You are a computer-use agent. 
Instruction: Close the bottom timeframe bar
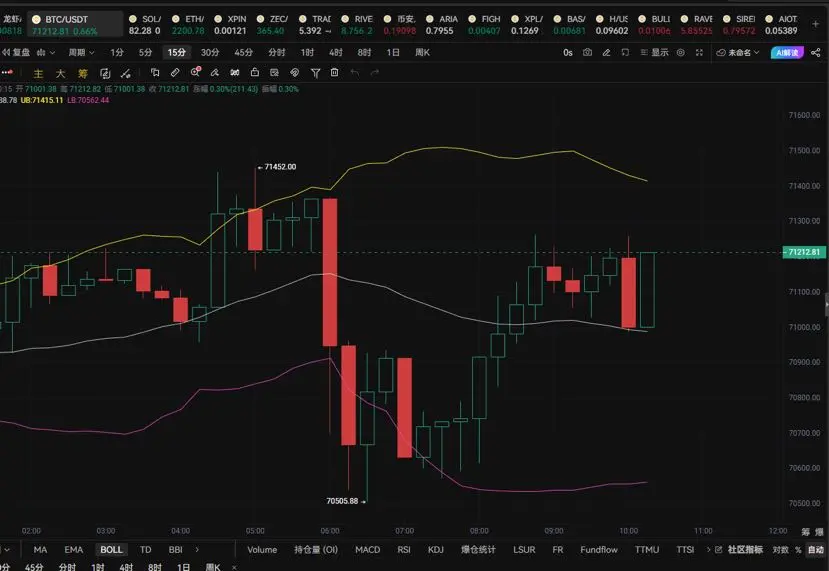[x=234, y=567]
